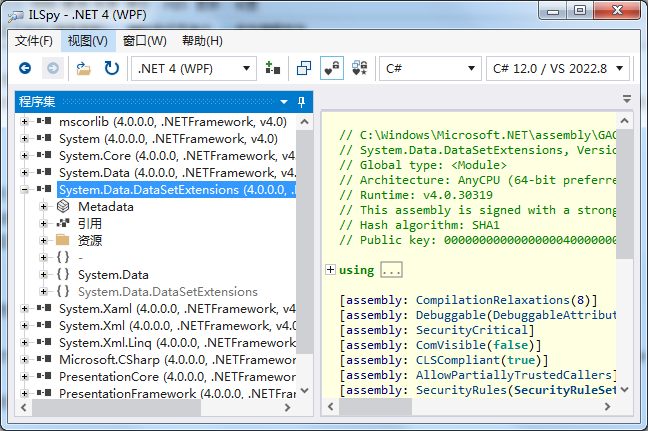Viewport: 648px width, 431px height.
Task: Click the manage assembly lists icon
Action: click(x=272, y=68)
